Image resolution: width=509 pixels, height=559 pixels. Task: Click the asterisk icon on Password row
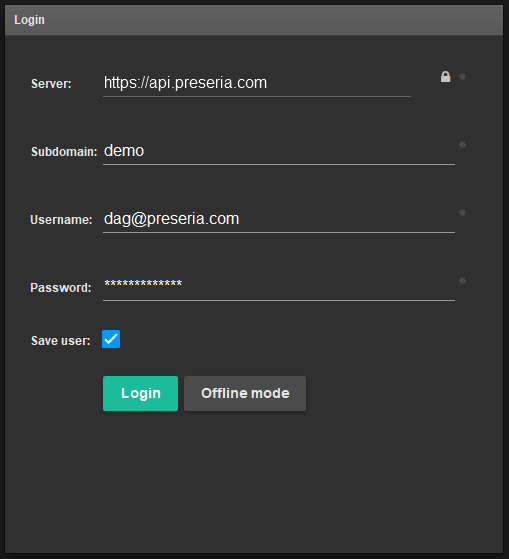tap(462, 281)
